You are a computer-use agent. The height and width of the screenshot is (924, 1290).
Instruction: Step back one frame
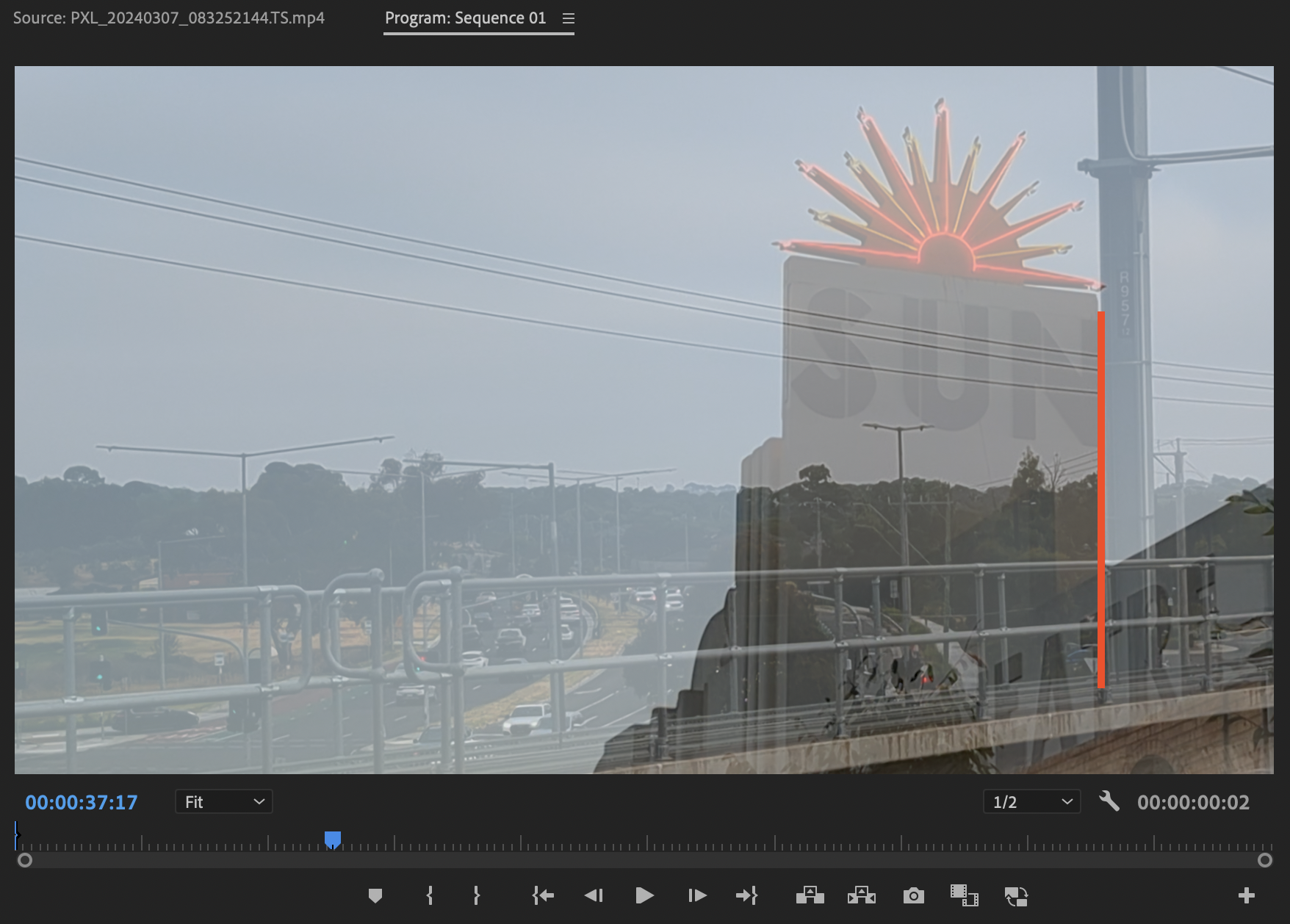tap(594, 895)
